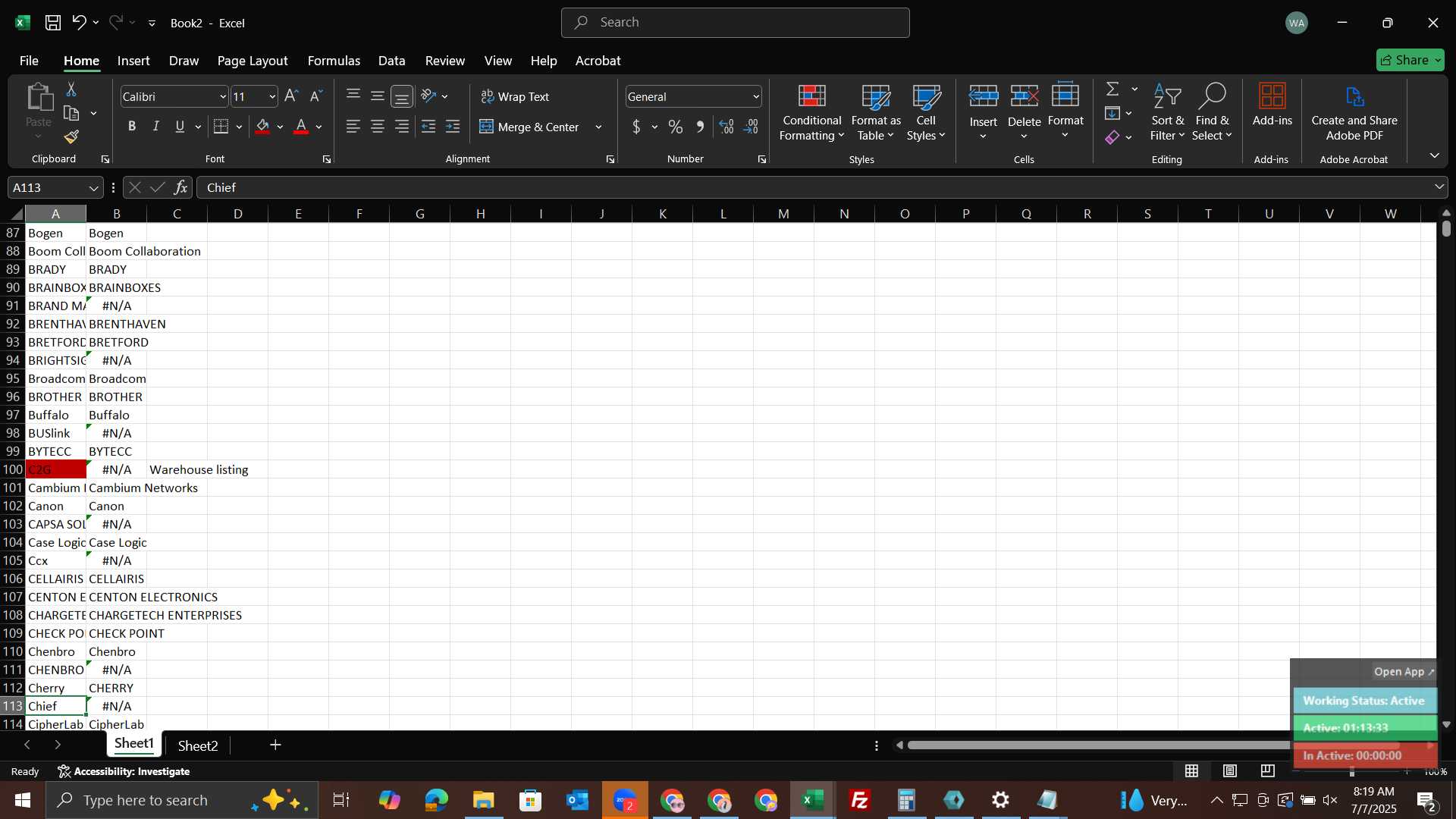
Task: Click the Search box in title bar
Action: click(735, 23)
